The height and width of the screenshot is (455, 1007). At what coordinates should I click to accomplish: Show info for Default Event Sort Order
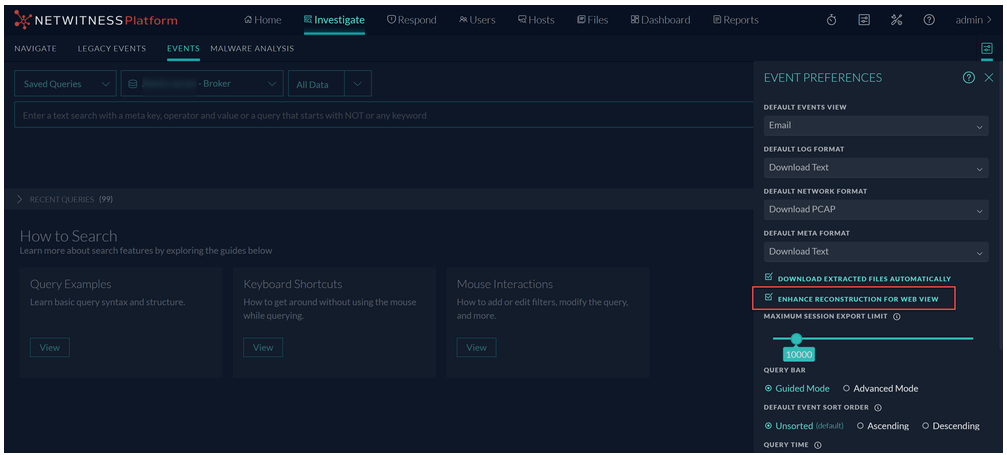click(x=878, y=407)
